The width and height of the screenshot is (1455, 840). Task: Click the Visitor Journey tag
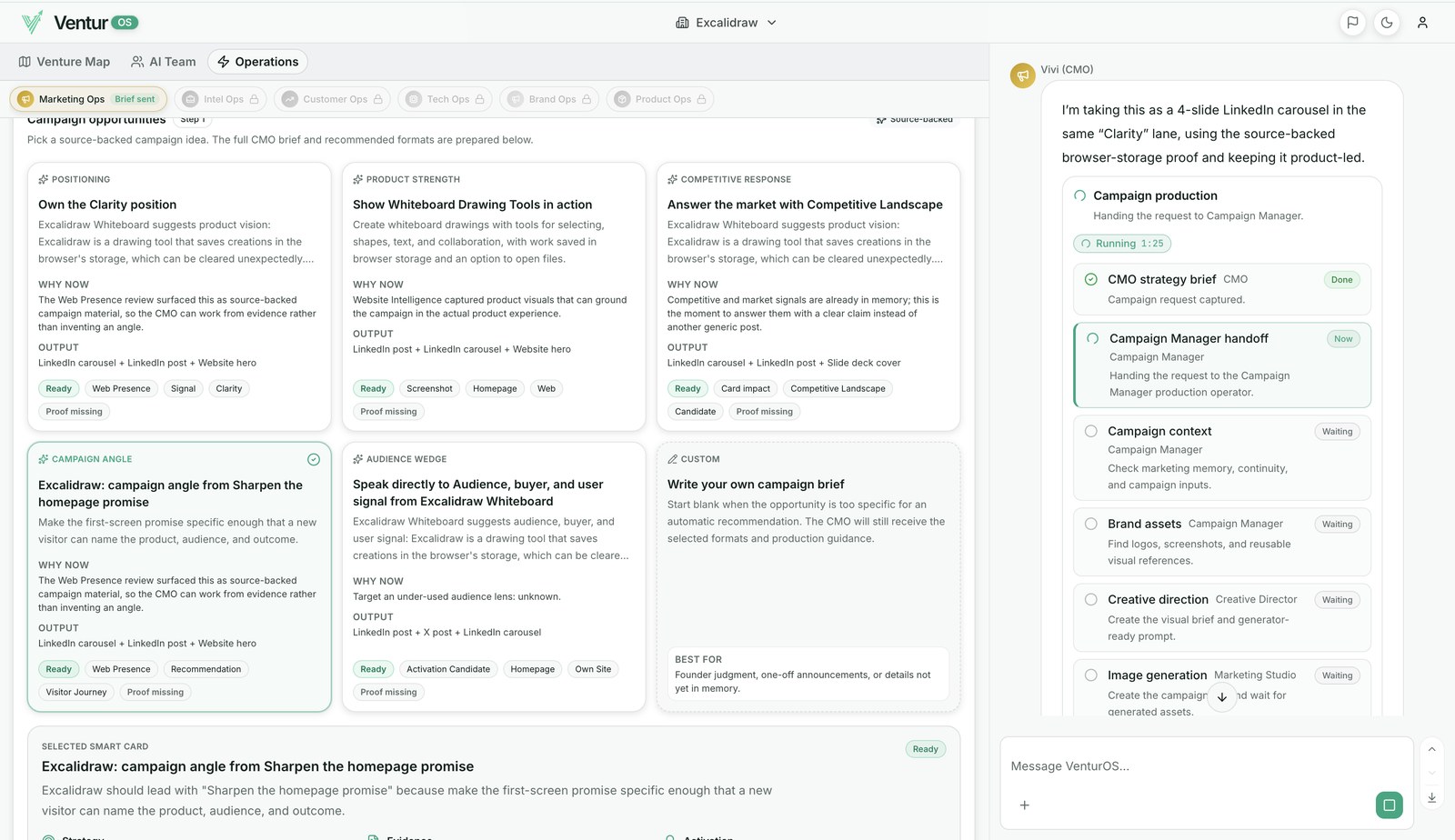(x=76, y=693)
